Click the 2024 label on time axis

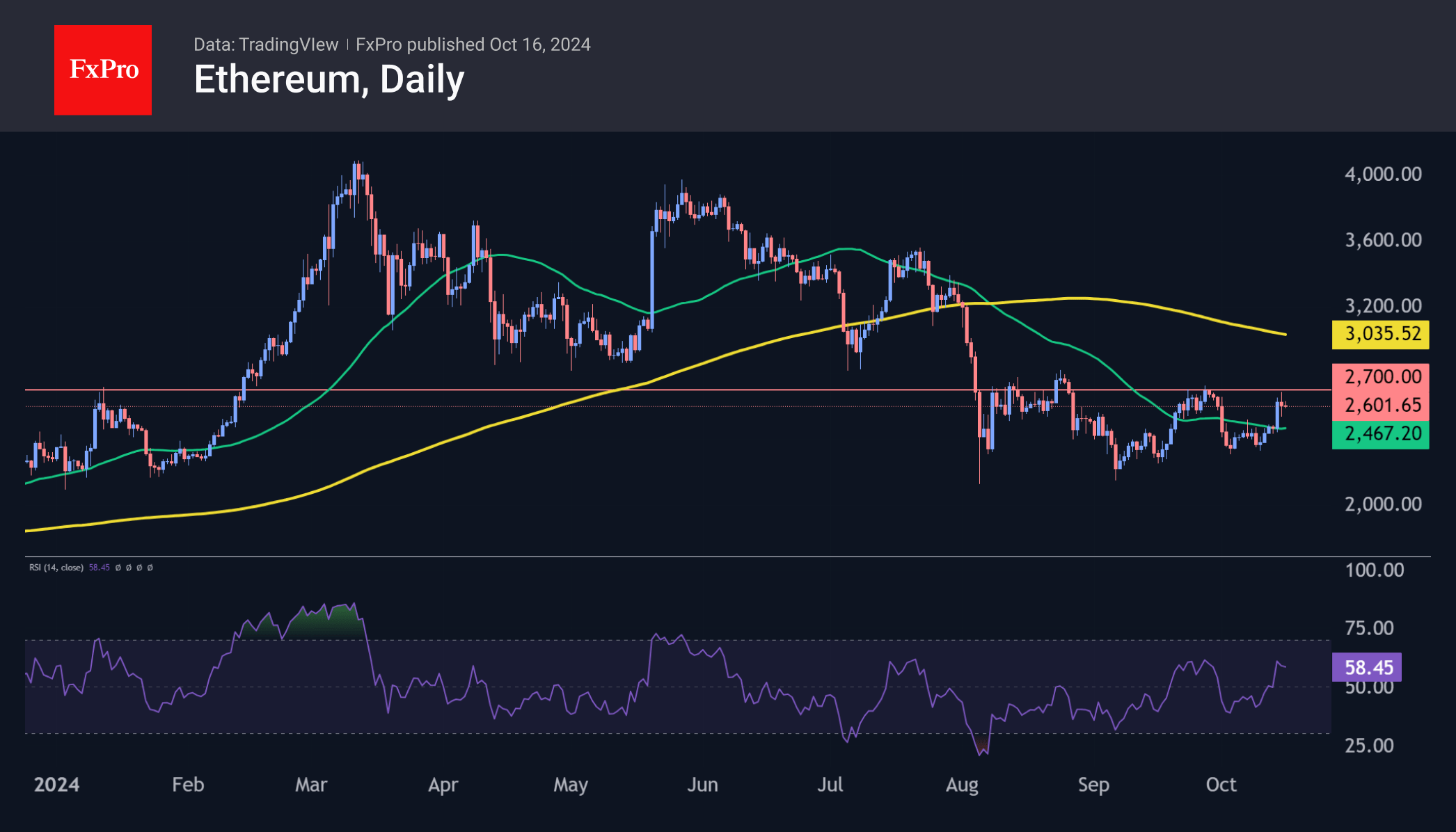pyautogui.click(x=56, y=785)
